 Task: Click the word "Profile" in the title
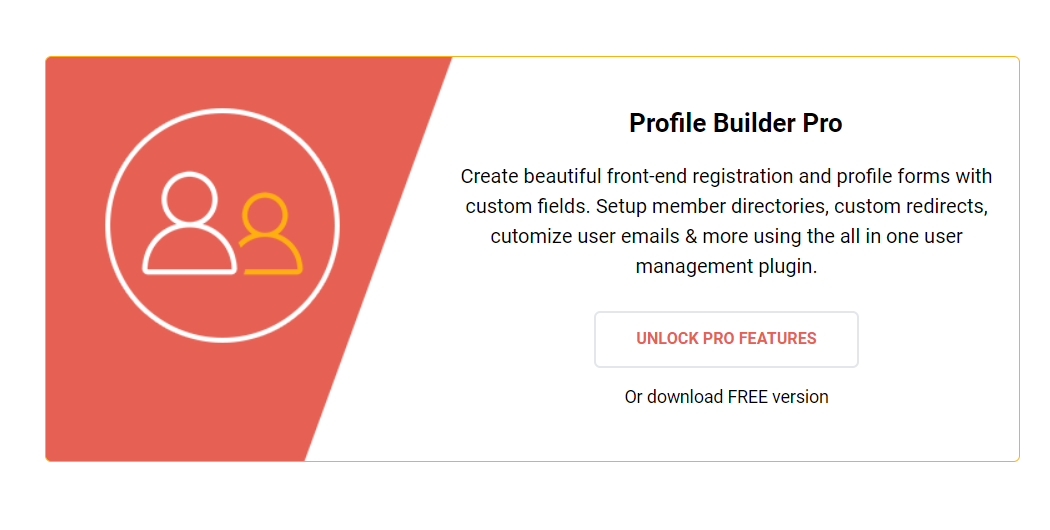(667, 124)
